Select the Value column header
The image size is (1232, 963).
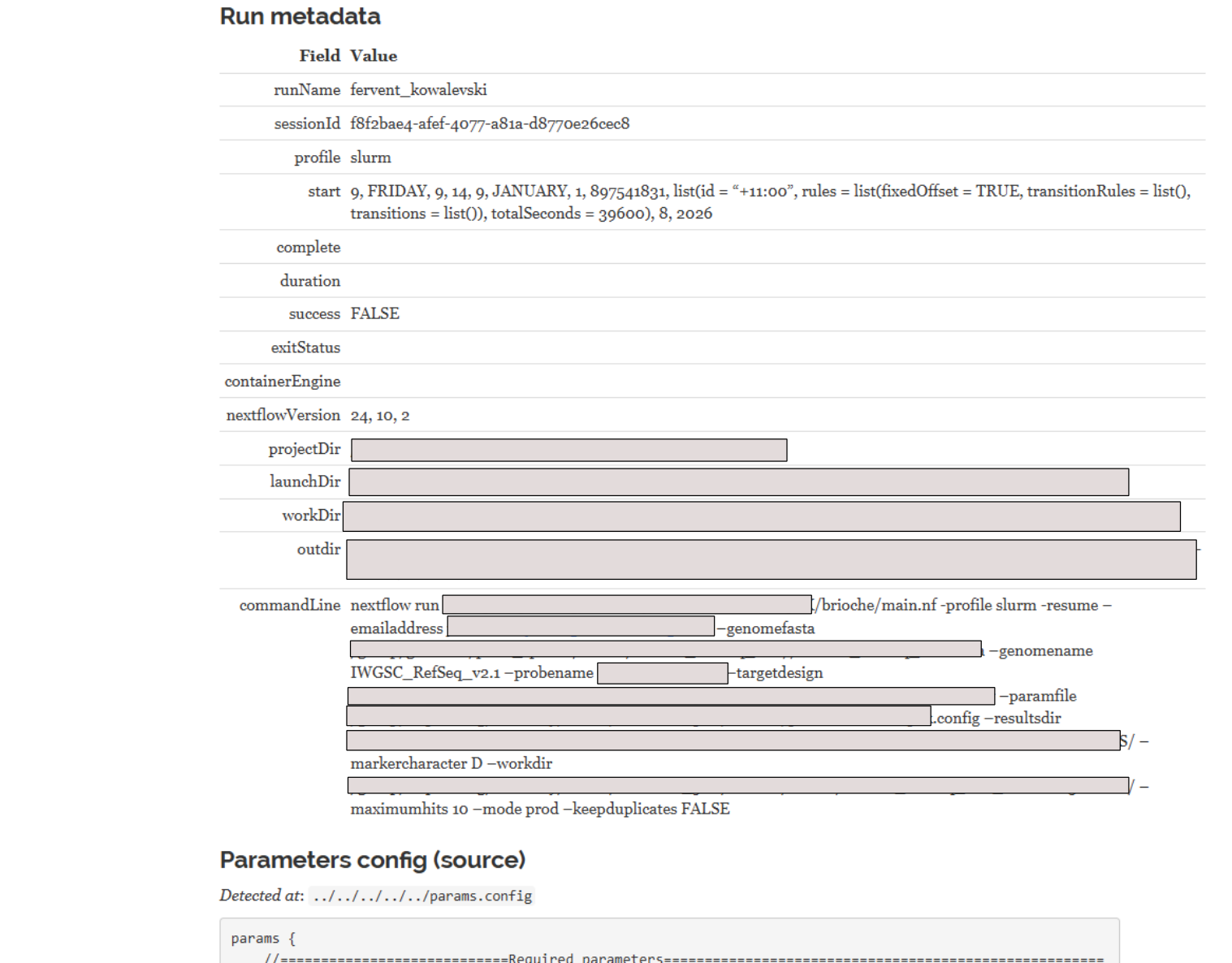374,56
